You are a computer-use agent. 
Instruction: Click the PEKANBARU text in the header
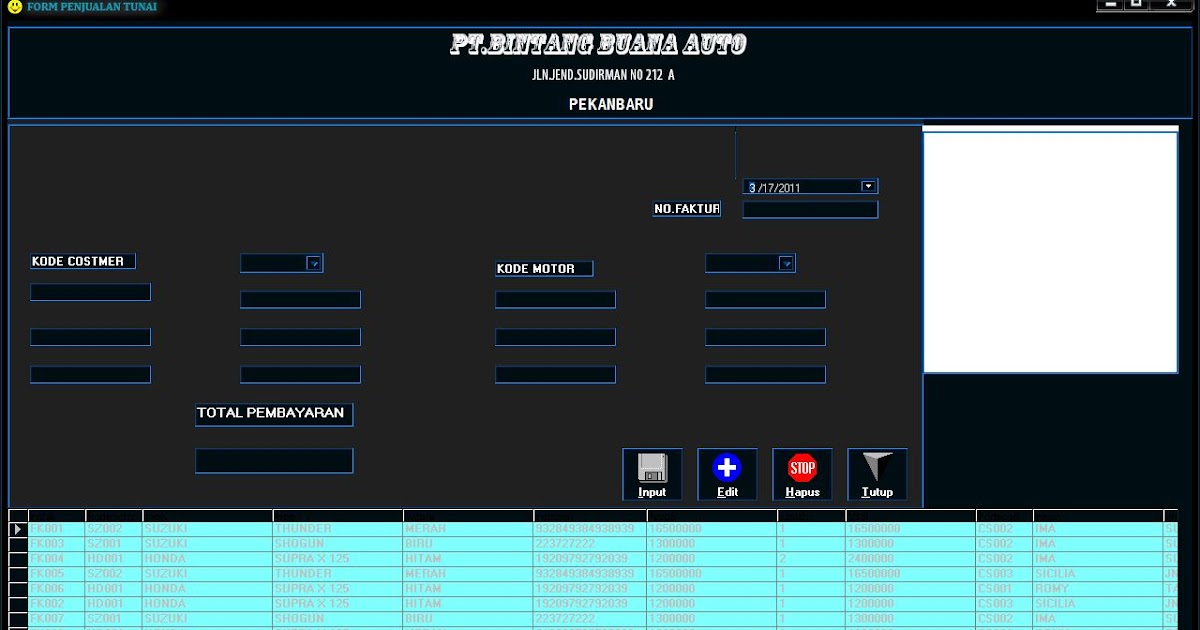pos(611,104)
